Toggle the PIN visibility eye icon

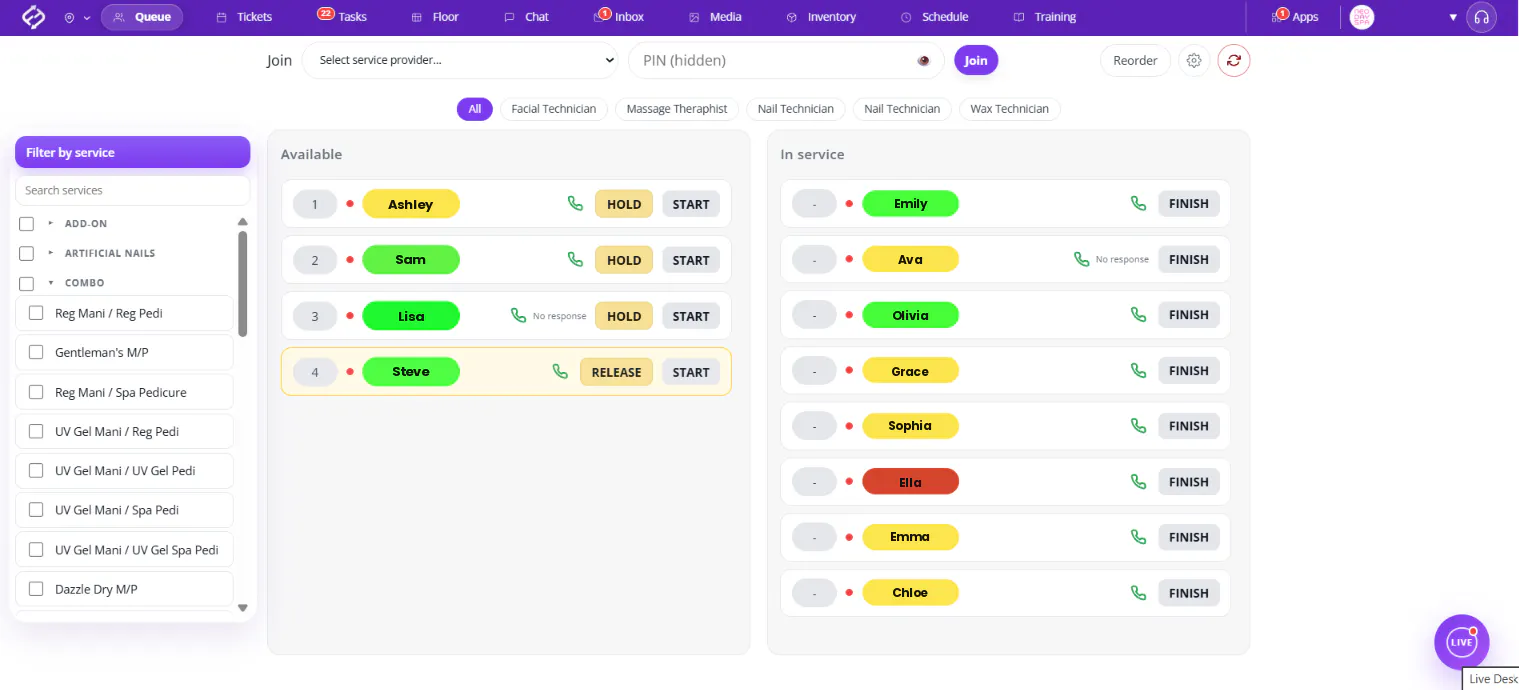click(x=924, y=61)
